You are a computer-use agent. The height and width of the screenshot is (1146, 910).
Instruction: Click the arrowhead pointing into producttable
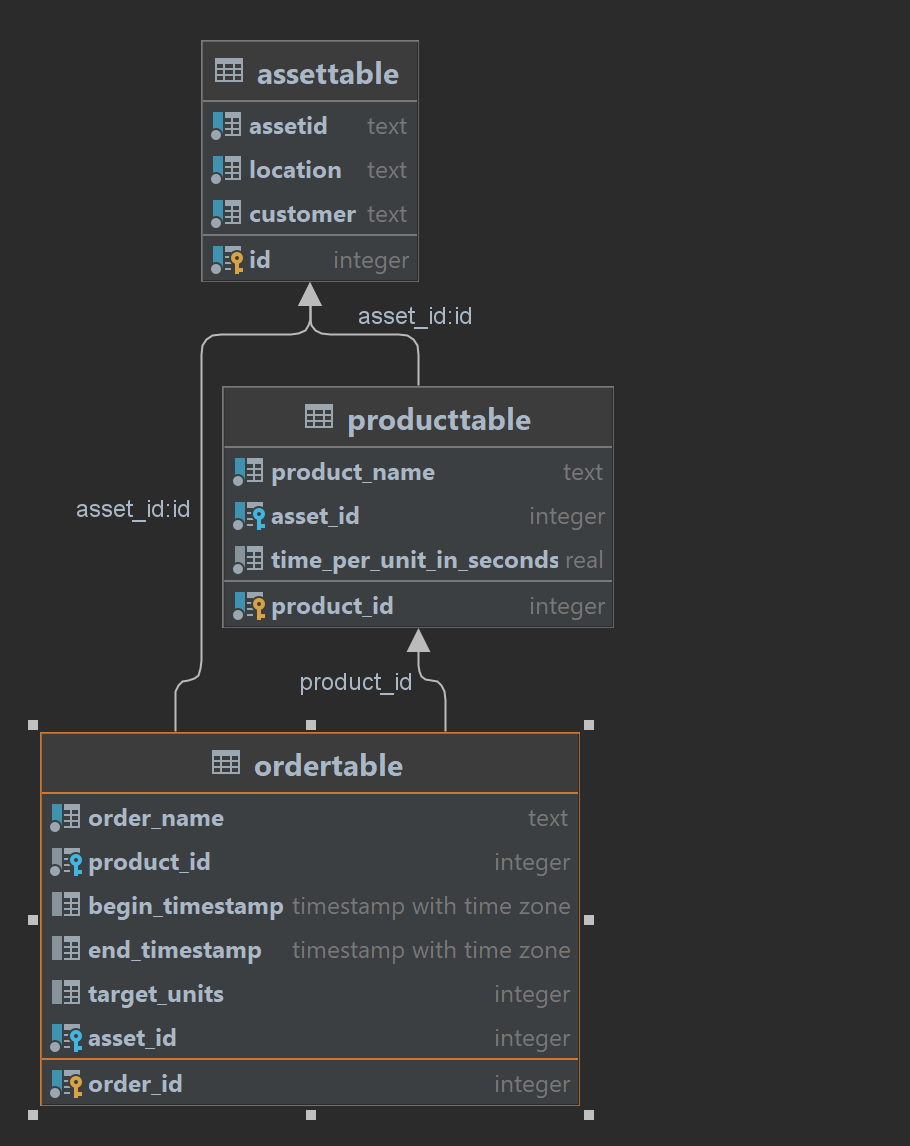click(x=417, y=640)
